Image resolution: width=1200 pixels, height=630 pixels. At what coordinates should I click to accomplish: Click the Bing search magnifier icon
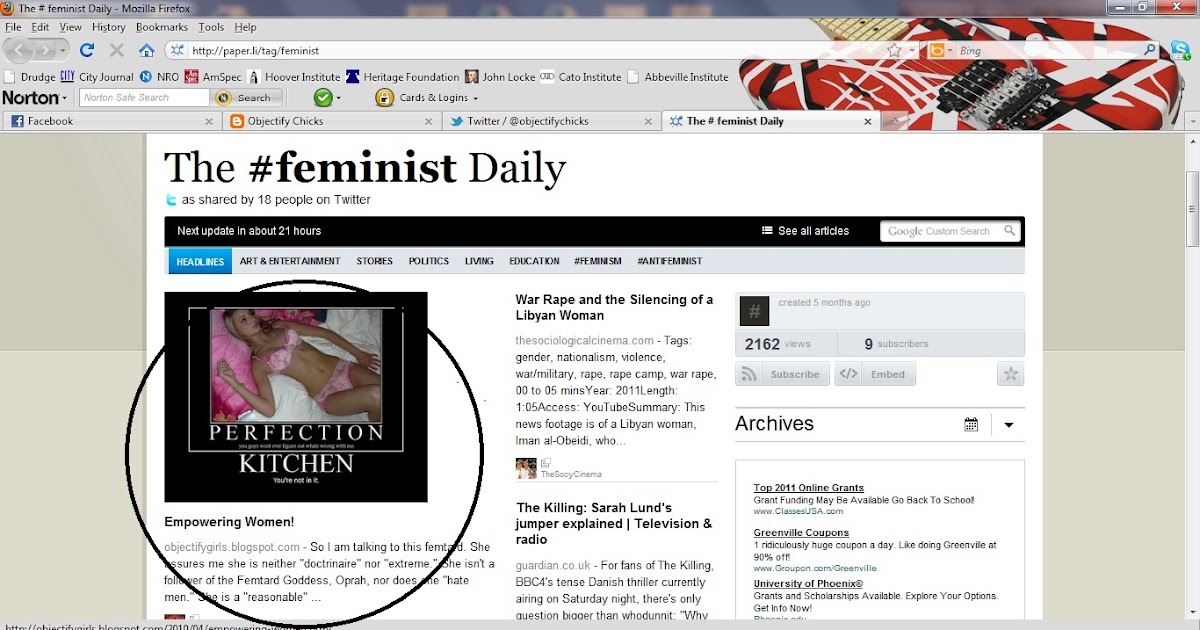(x=1150, y=50)
